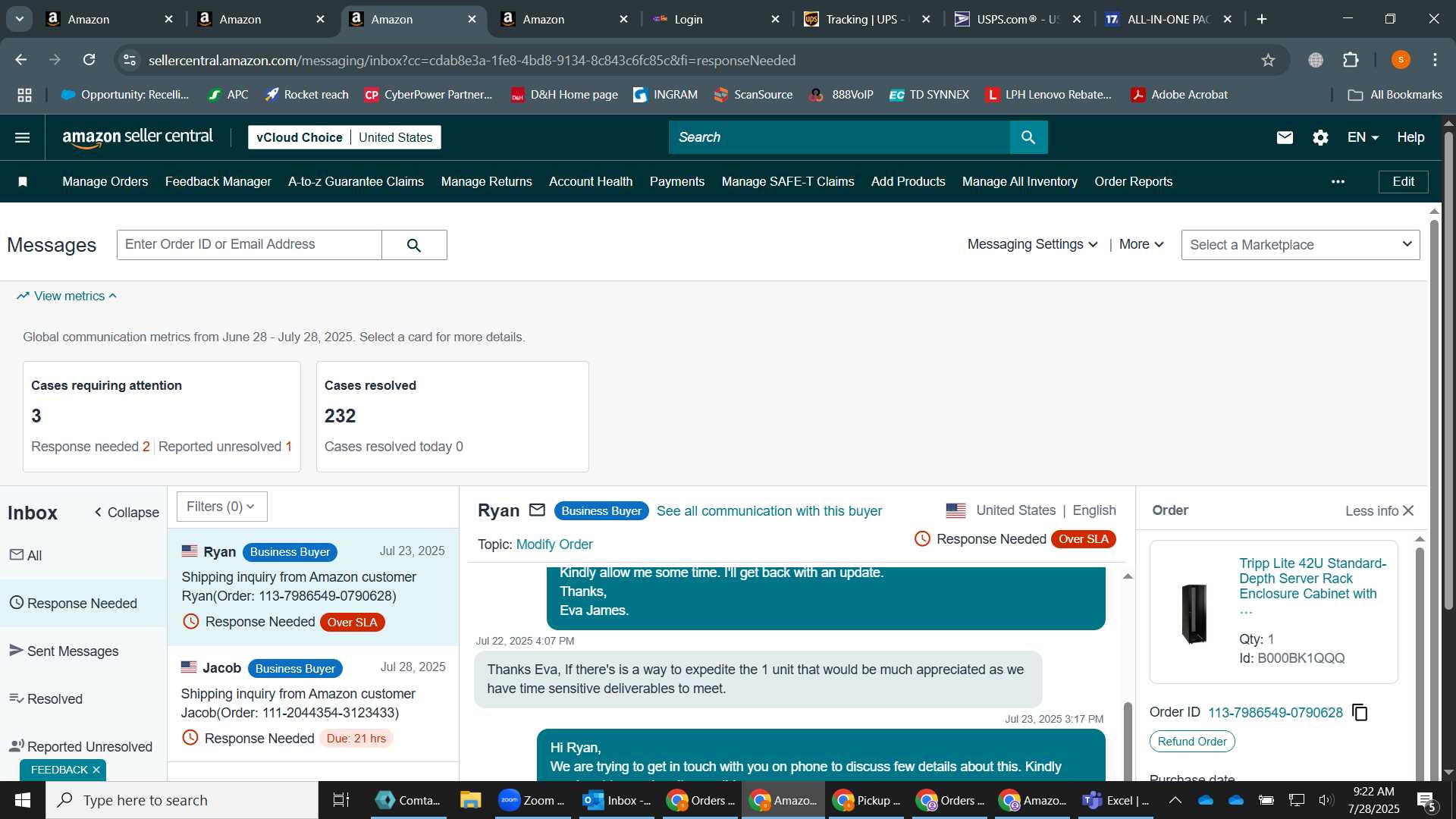Expand the Messaging Settings dropdown
Screen dimensions: 1456x819
tap(1032, 244)
